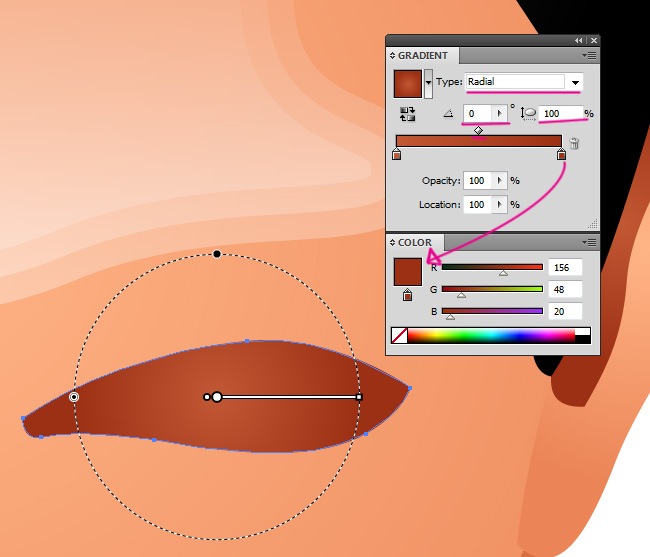Select the right gradient color stop
This screenshot has height=557, width=650.
point(561,155)
